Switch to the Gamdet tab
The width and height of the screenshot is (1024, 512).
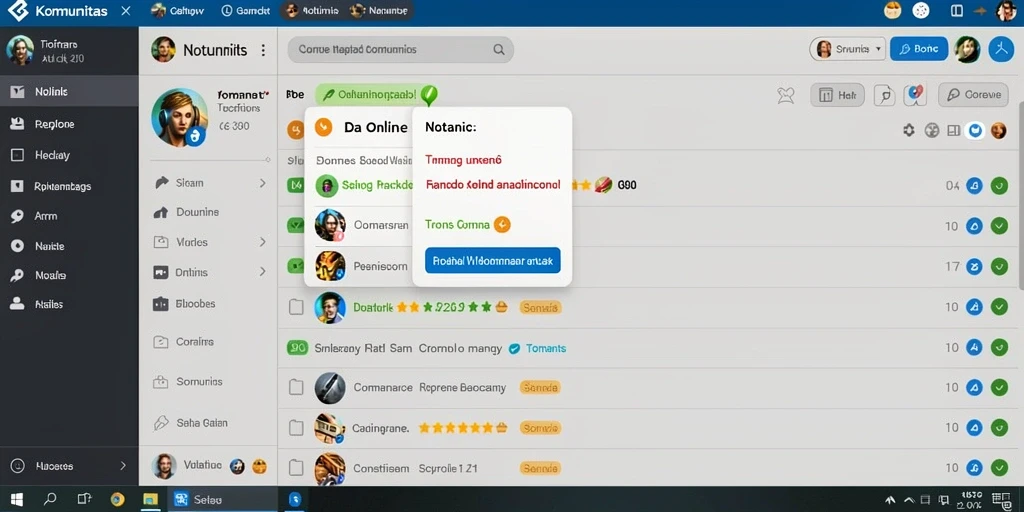point(246,11)
